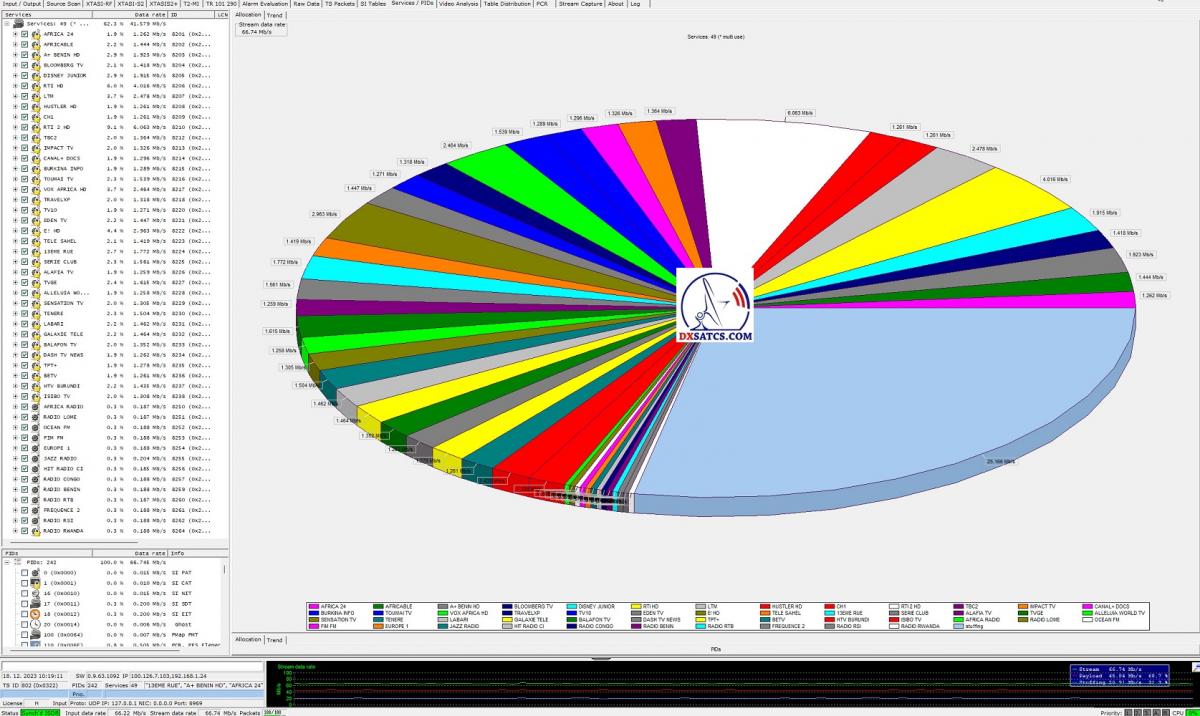Viewport: 1200px width, 716px height.
Task: Click the RADIO CONGO radio service icon
Action: coord(35,479)
